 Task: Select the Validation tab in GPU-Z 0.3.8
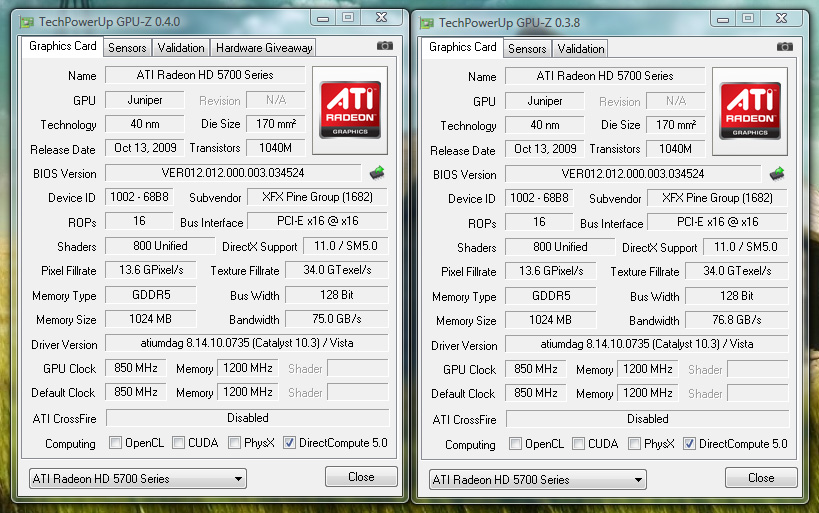(x=581, y=48)
